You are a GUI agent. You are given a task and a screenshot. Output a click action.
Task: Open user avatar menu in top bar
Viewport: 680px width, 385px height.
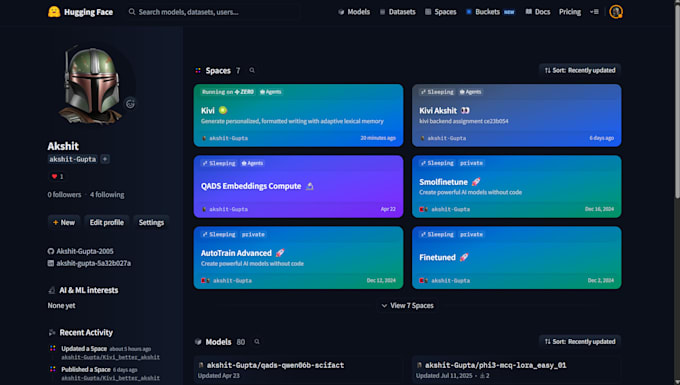[616, 12]
